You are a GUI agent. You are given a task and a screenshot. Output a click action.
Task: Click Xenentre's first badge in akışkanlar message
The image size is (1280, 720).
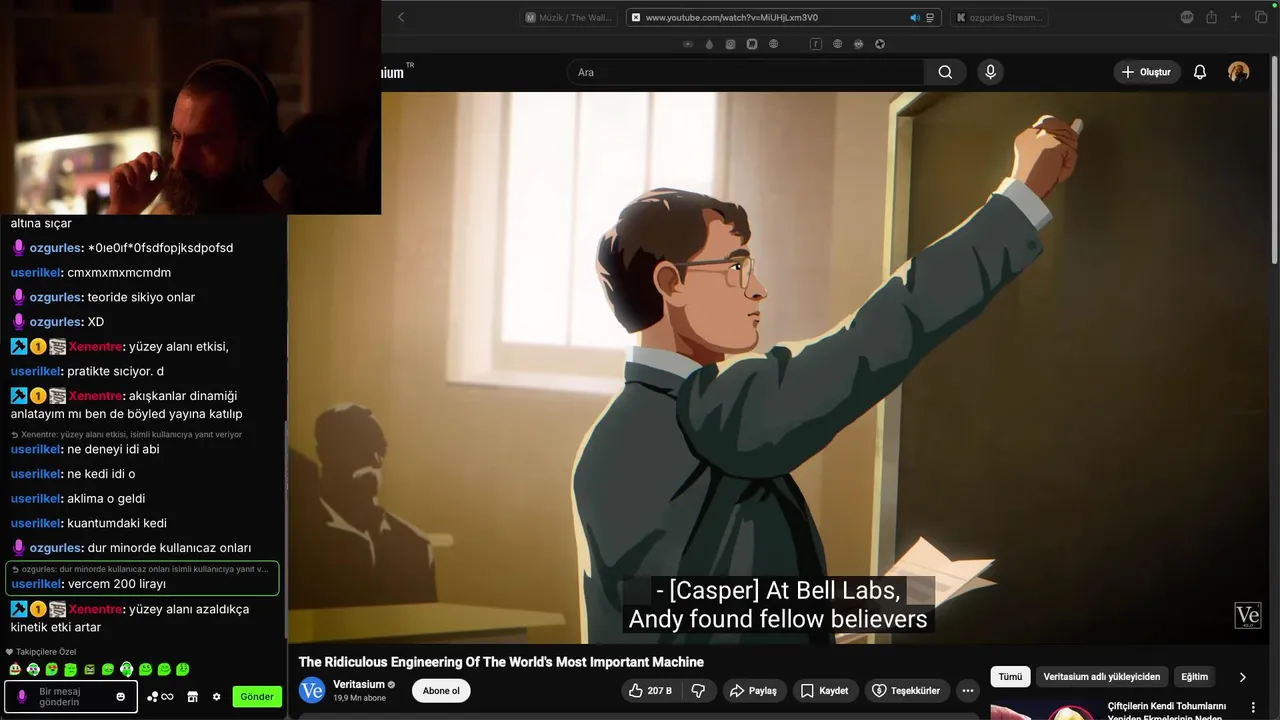click(x=19, y=396)
